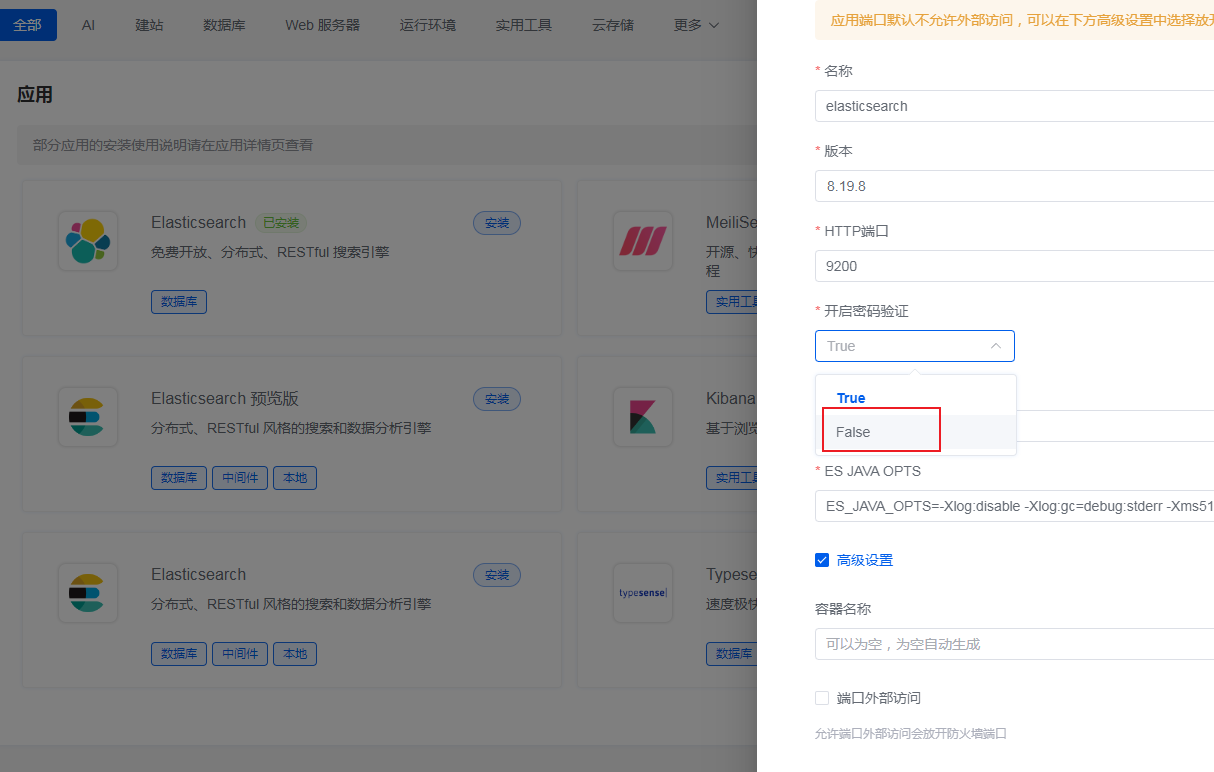Click the 中间件 tag under Elasticsearch 预览版

(240, 478)
